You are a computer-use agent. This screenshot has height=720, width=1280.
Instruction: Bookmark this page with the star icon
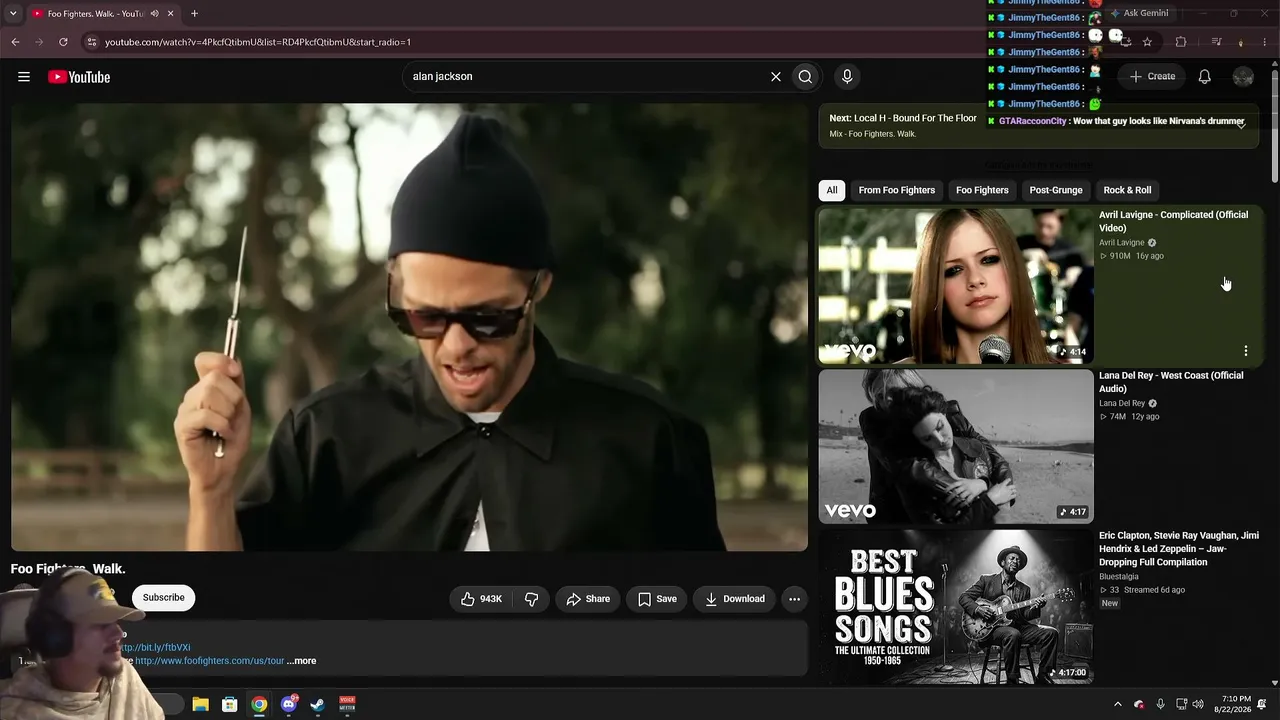(1147, 42)
